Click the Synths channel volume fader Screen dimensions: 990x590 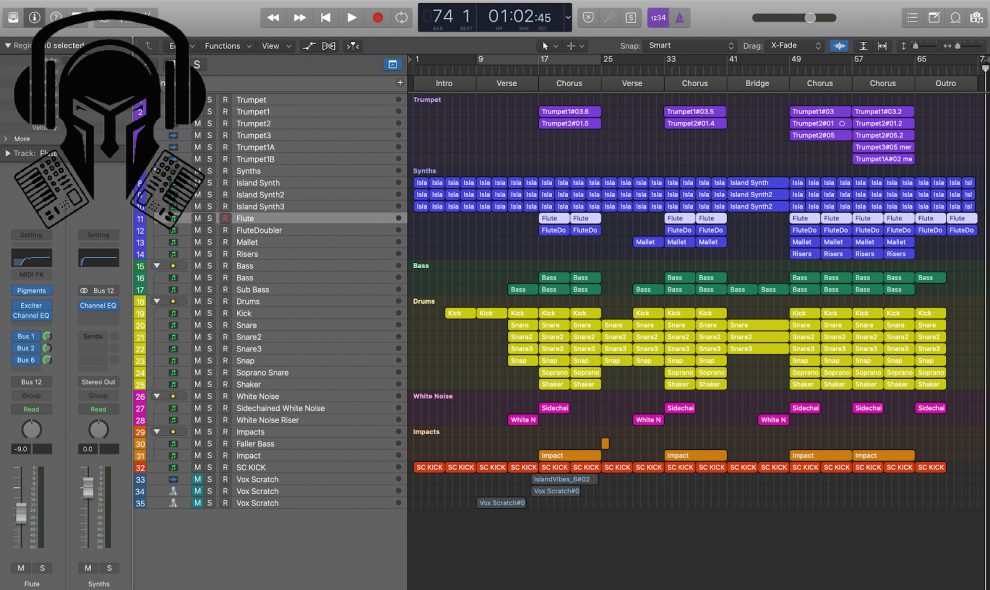[88, 488]
